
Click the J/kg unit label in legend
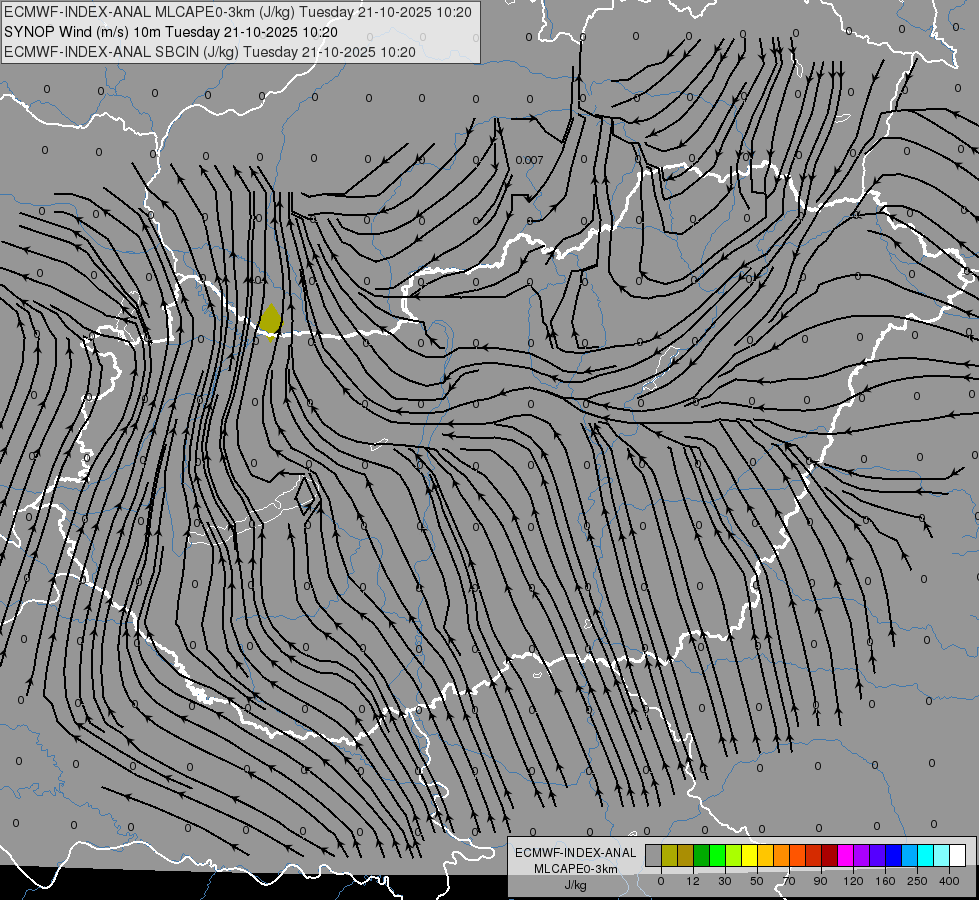click(x=576, y=884)
